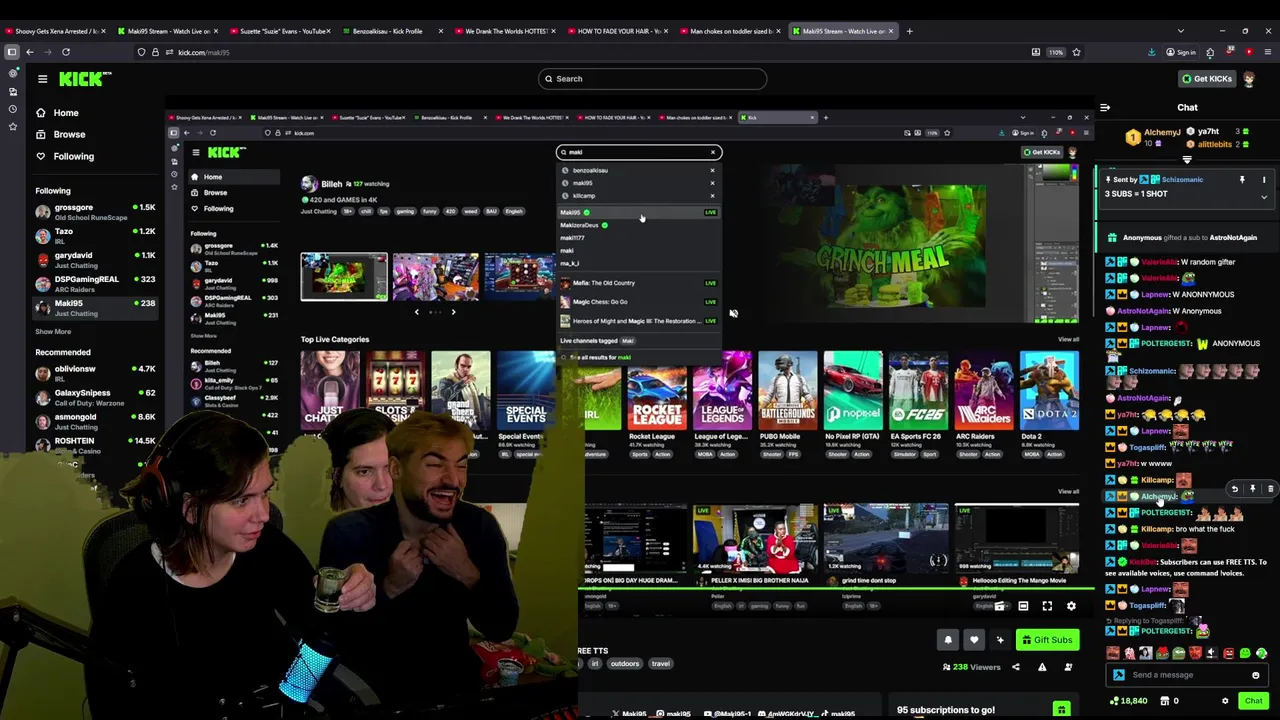The height and width of the screenshot is (720, 1280).
Task: Click the Send a message input
Action: pos(1185,675)
